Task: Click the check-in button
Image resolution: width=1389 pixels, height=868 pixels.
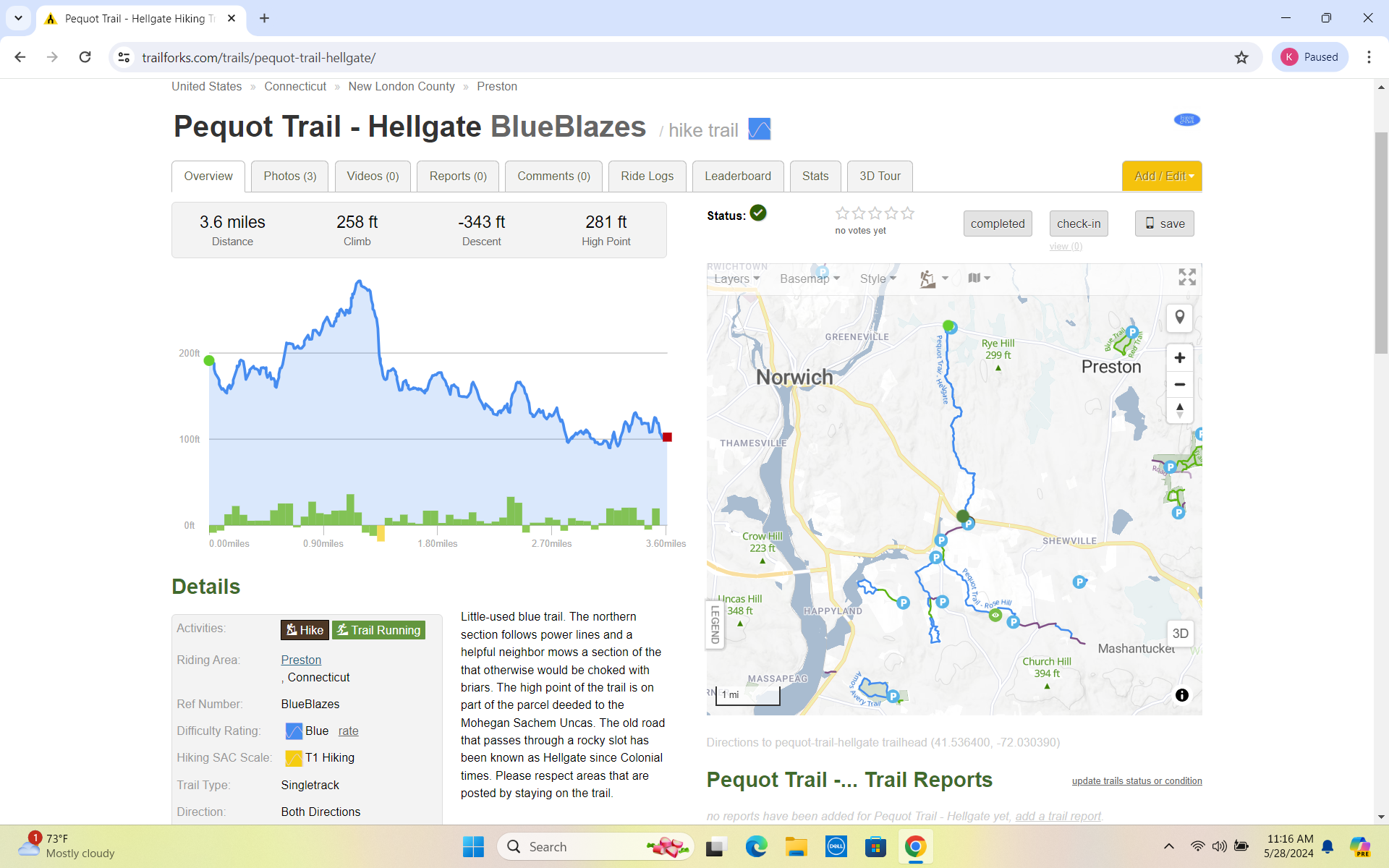Action: (x=1078, y=224)
